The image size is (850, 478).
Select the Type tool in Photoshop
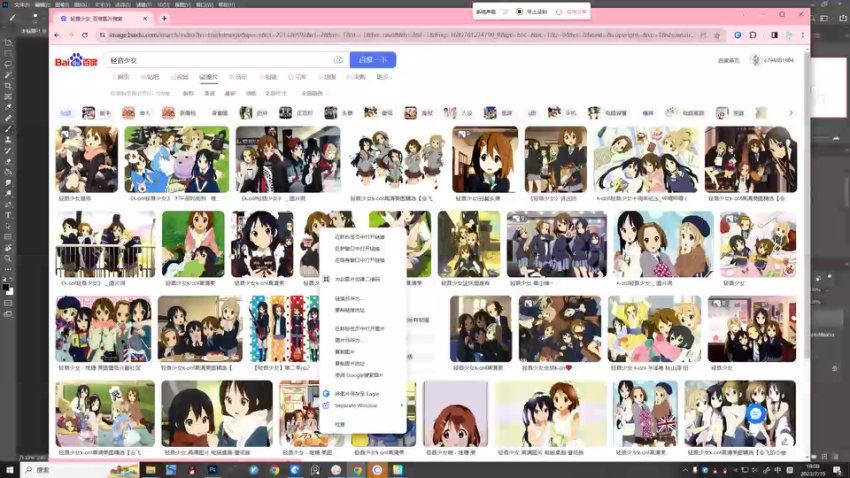[8, 215]
